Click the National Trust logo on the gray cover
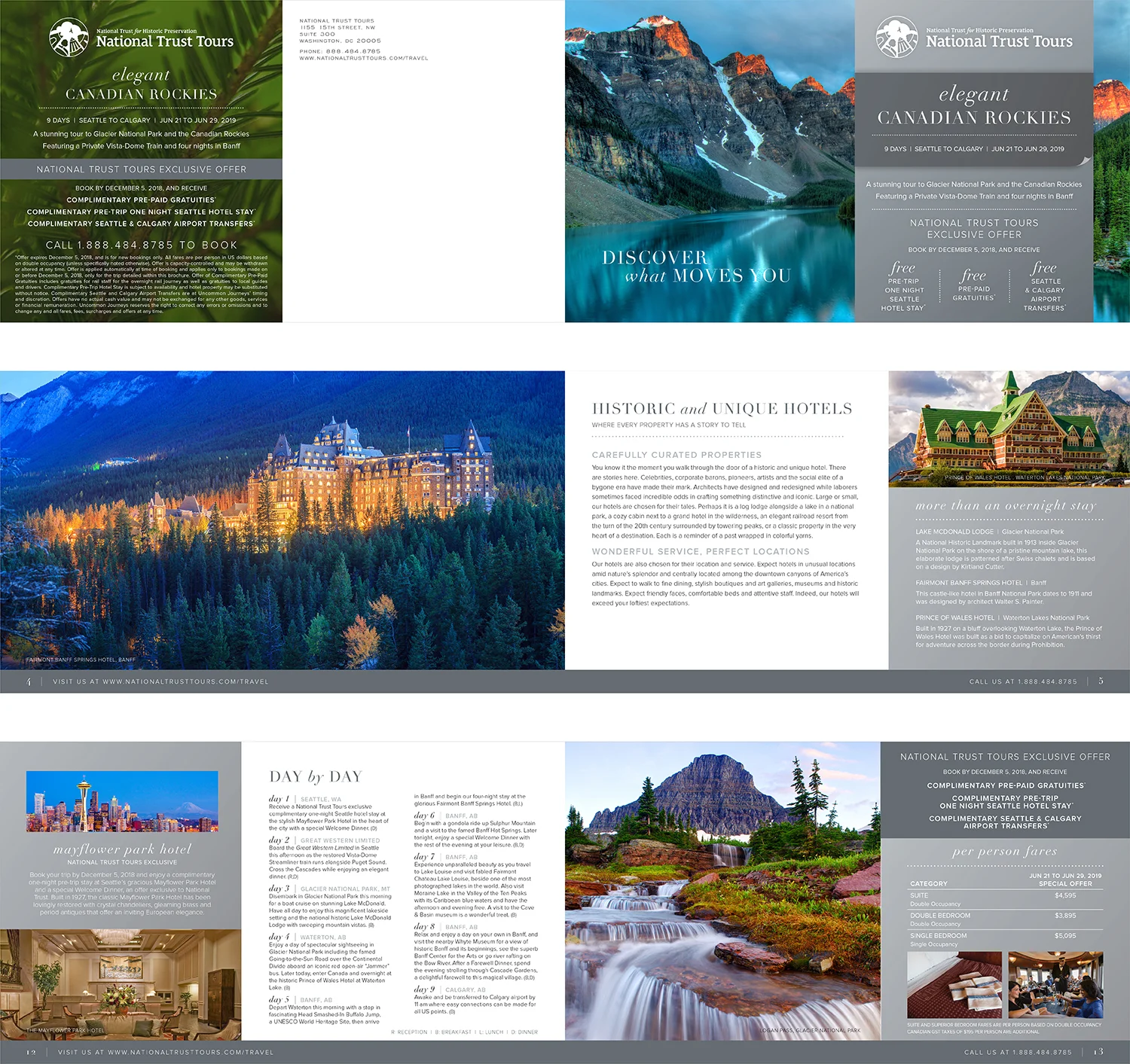This screenshot has width=1130, height=1064. tap(897, 38)
